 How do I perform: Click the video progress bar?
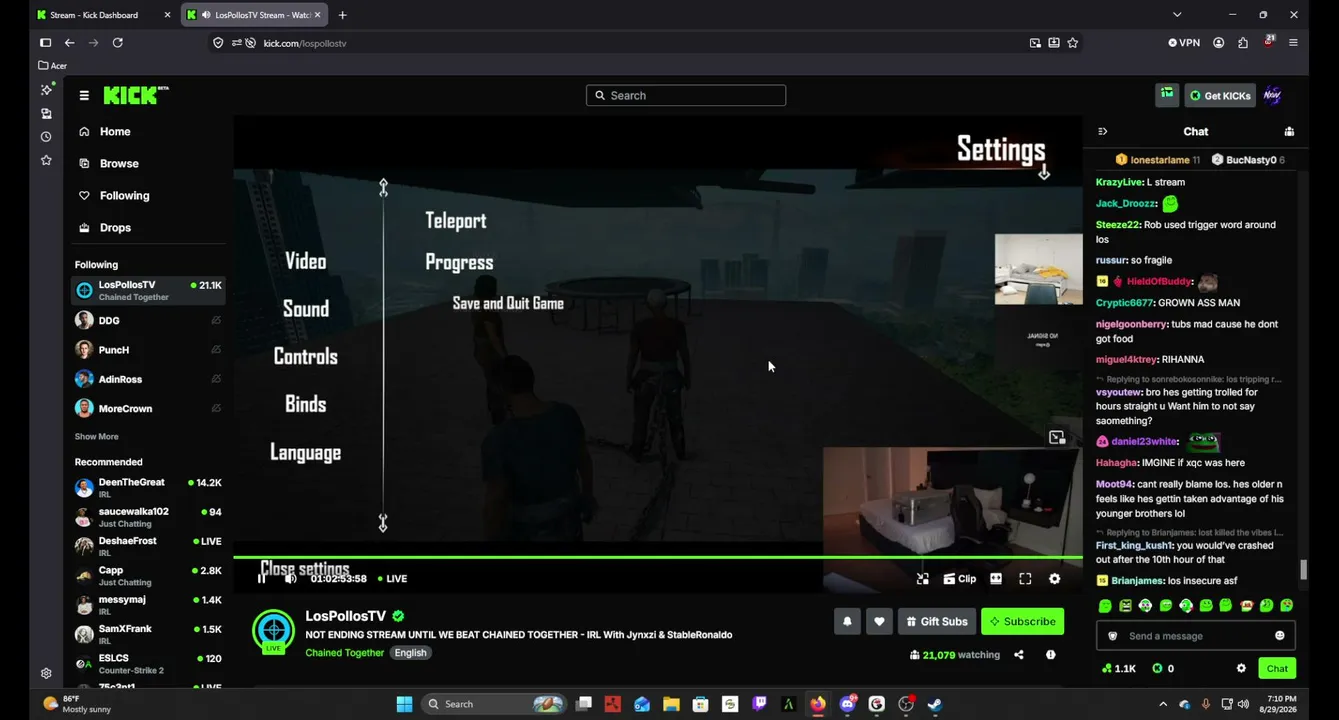[x=658, y=557]
